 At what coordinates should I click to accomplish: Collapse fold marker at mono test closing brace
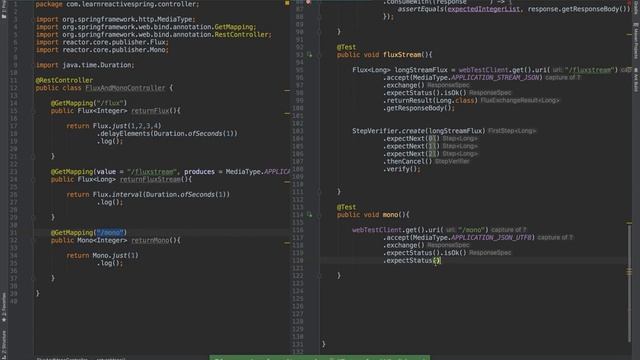319,276
